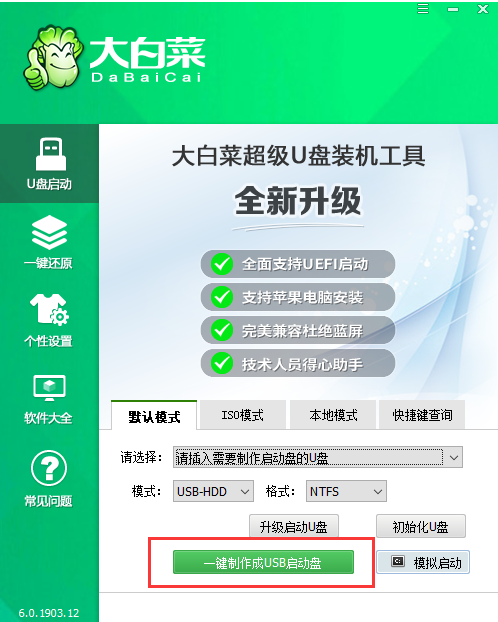Click the 全面支持UEFI启动 green checkmark

coord(221,264)
